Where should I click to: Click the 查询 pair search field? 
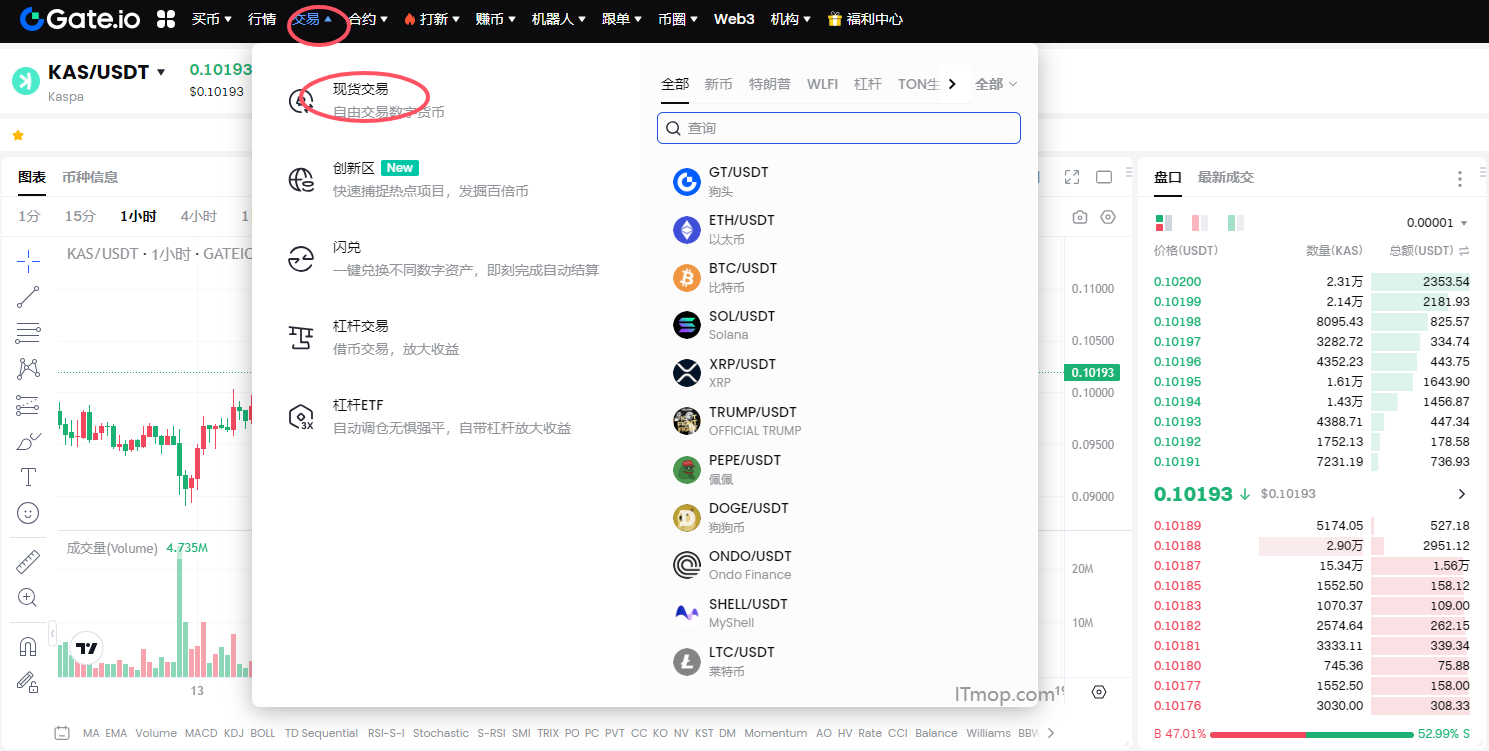[839, 128]
